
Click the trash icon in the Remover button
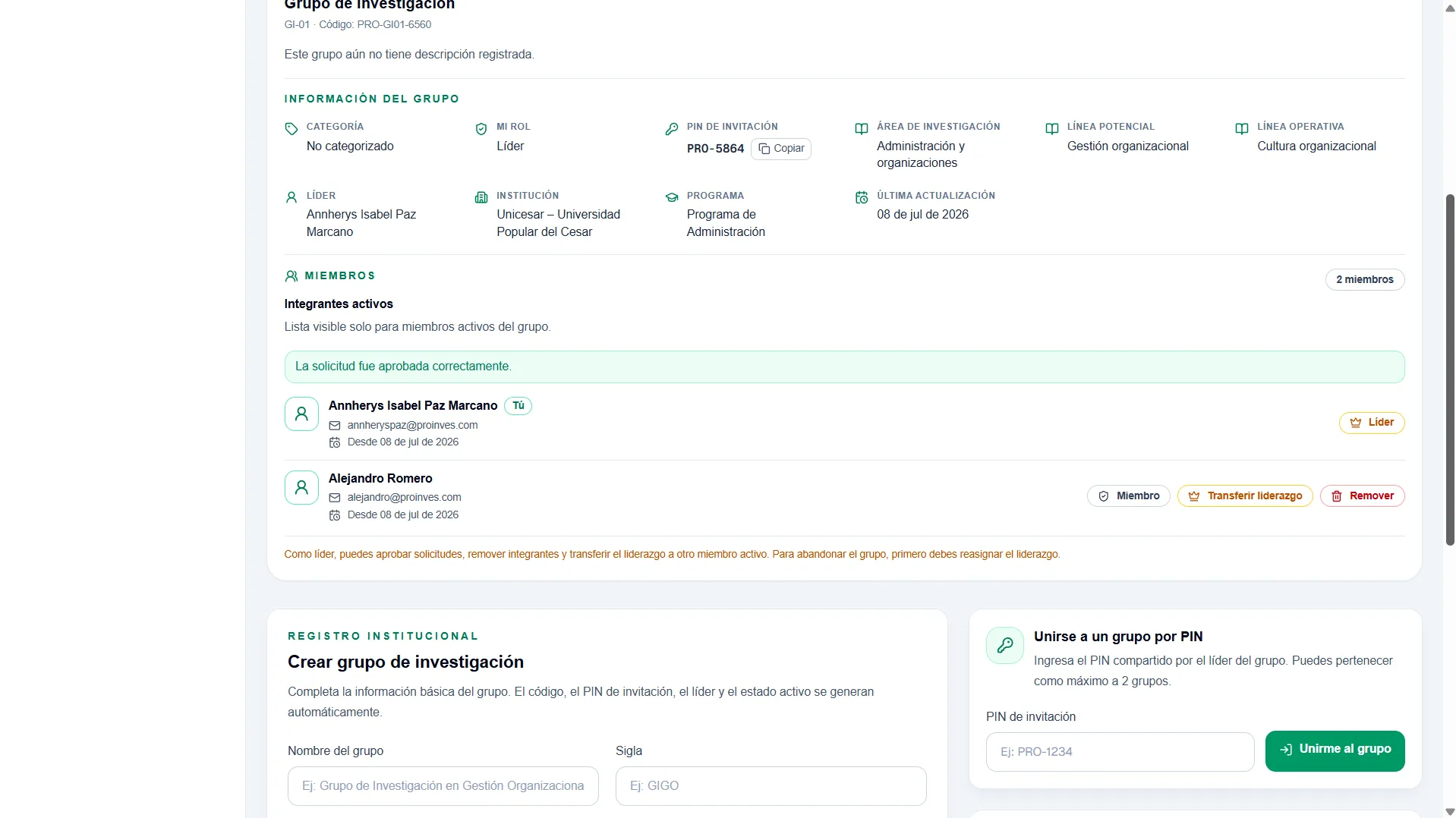point(1337,496)
